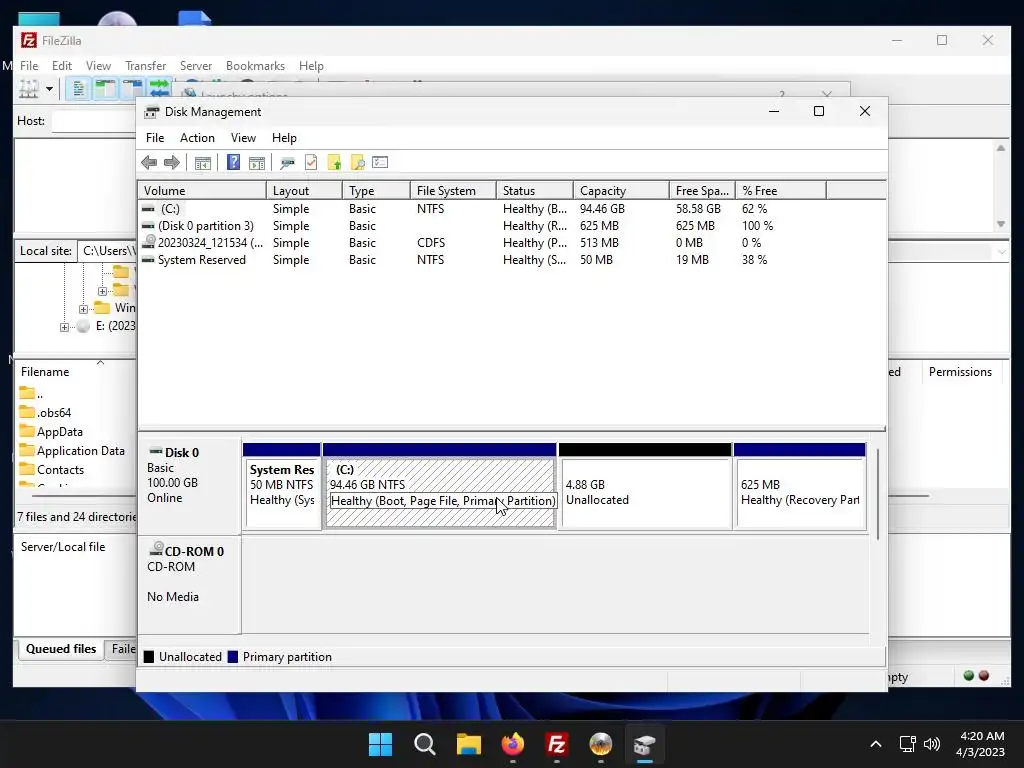Viewport: 1024px width, 768px height.
Task: Select the 4.88 GB Unallocated block
Action: pyautogui.click(x=645, y=486)
